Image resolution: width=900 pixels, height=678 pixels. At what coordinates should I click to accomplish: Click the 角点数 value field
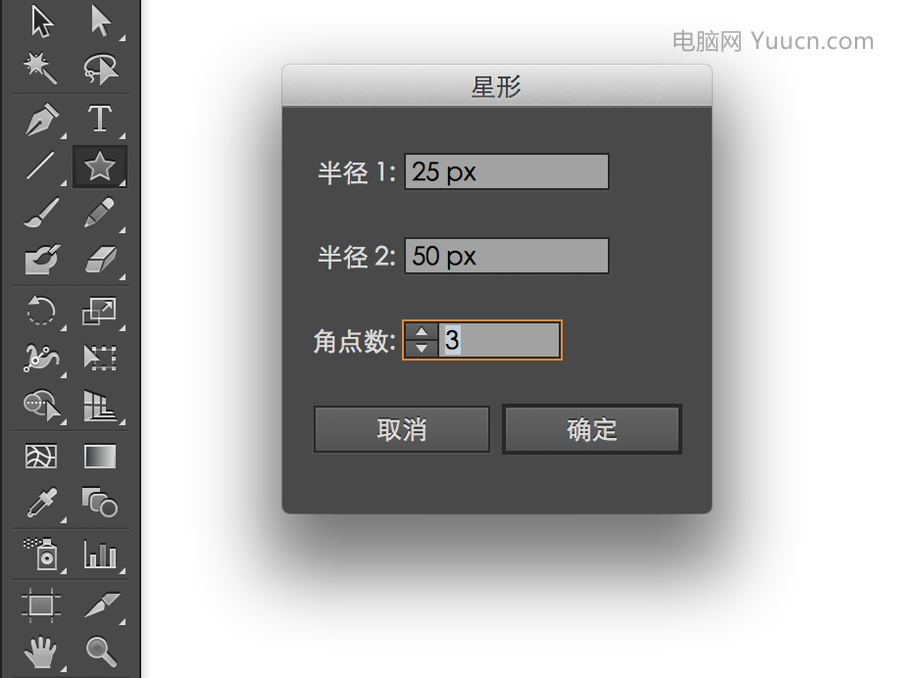coord(499,340)
